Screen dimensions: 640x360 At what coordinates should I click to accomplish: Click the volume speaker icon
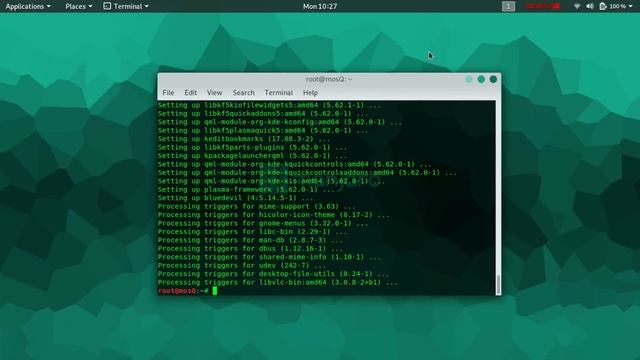(x=590, y=6)
